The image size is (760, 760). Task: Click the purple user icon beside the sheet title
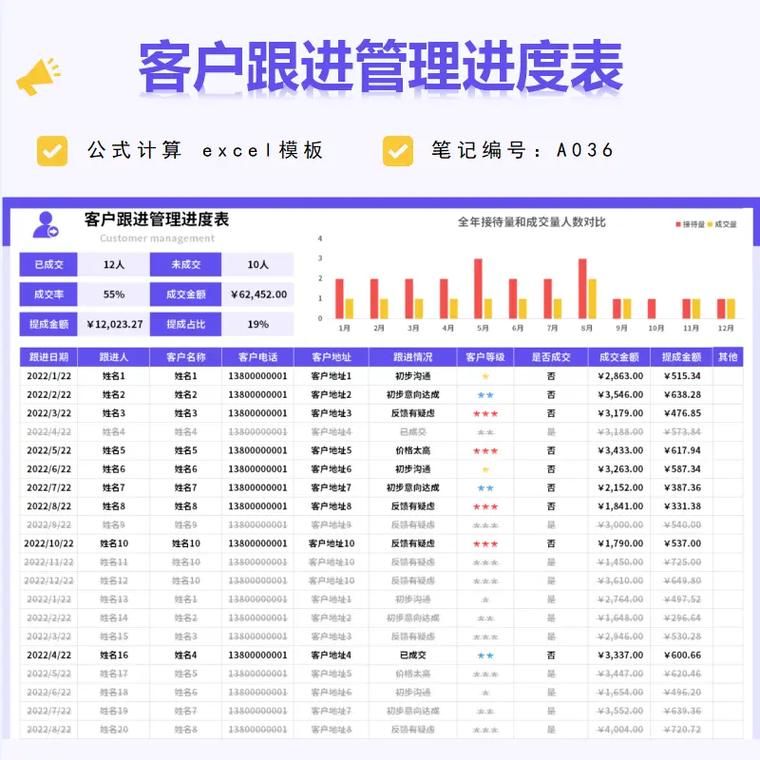(45, 225)
